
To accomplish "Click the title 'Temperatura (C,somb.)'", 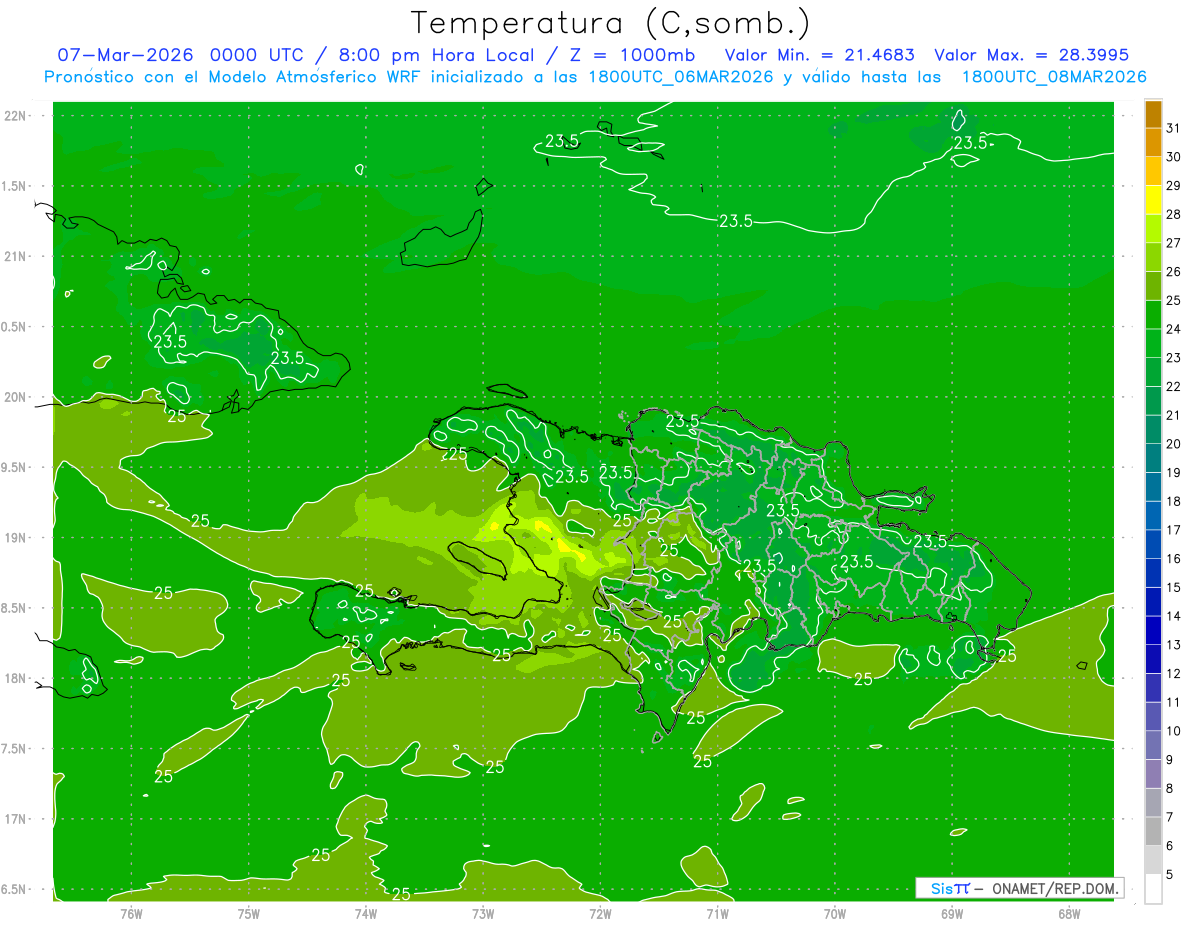I will (x=611, y=23).
